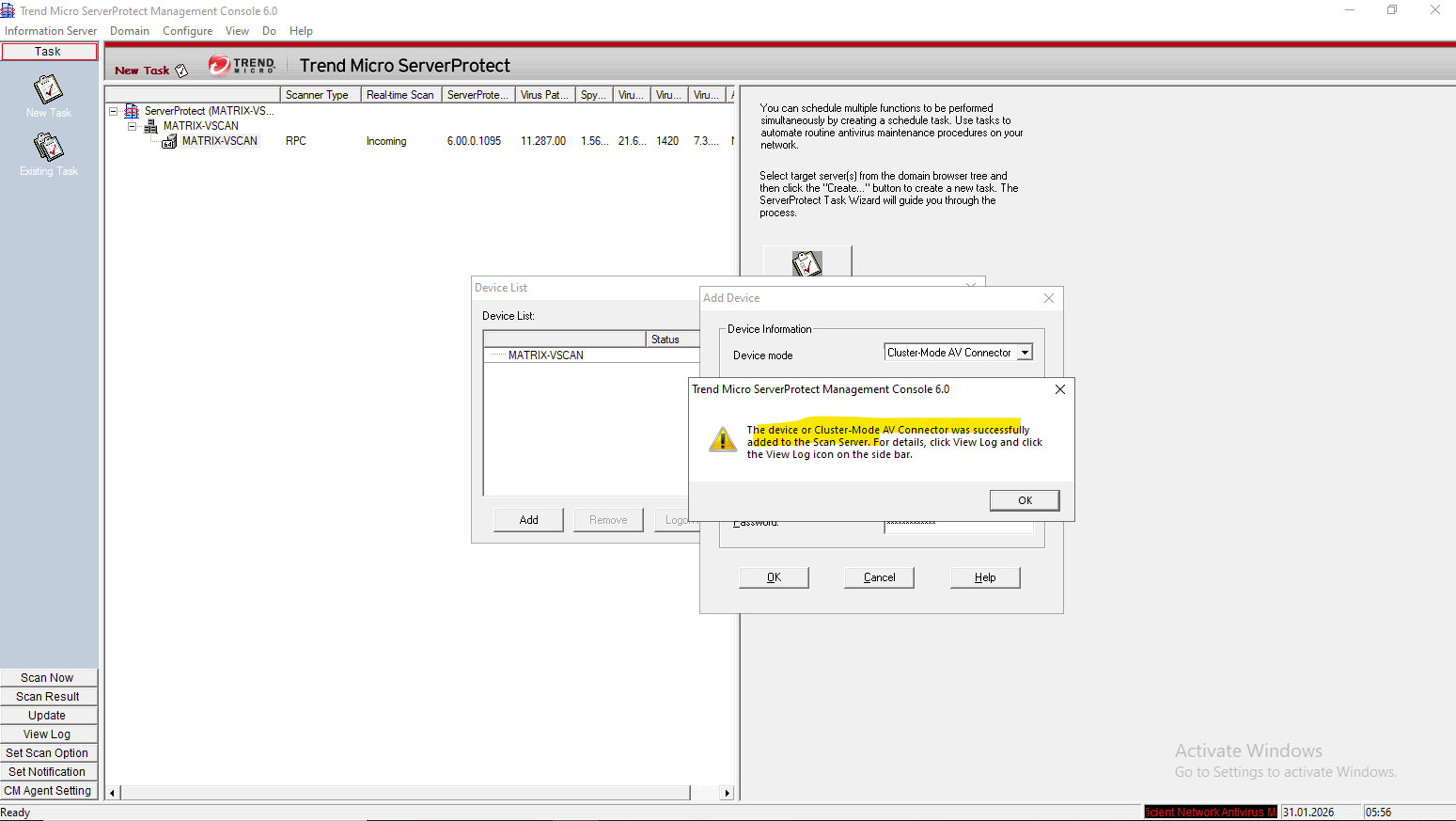The height and width of the screenshot is (821, 1456).
Task: Click Help in the Add Device dialog
Action: coord(985,577)
